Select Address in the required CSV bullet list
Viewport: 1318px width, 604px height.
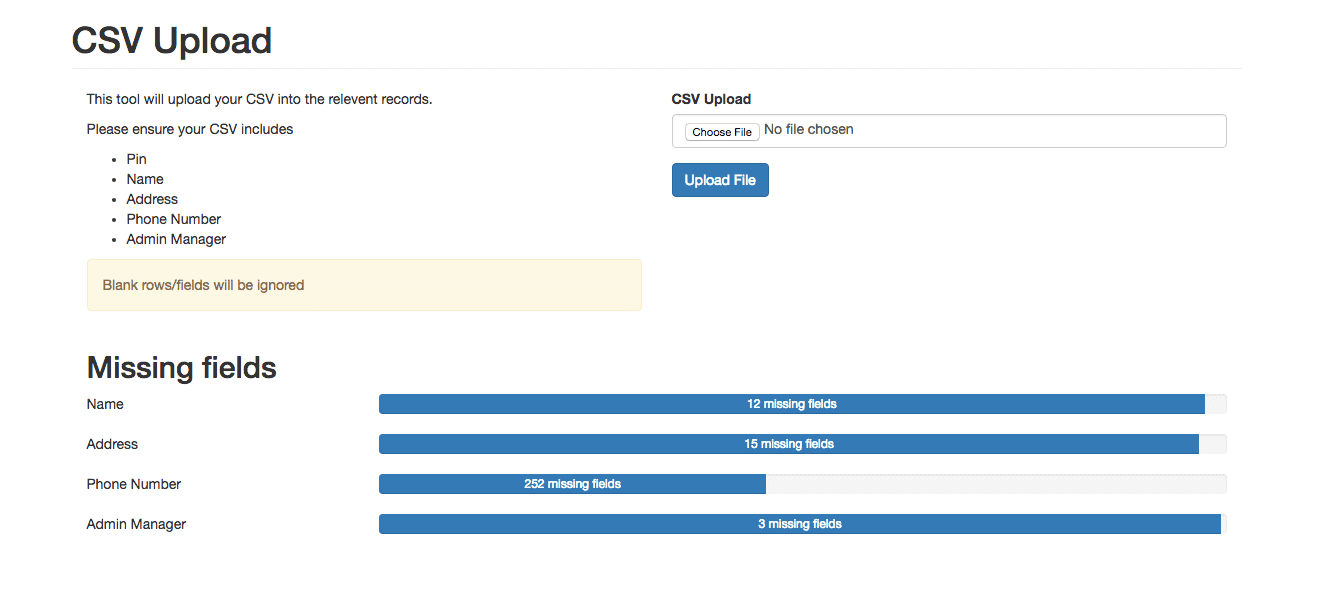click(x=152, y=199)
